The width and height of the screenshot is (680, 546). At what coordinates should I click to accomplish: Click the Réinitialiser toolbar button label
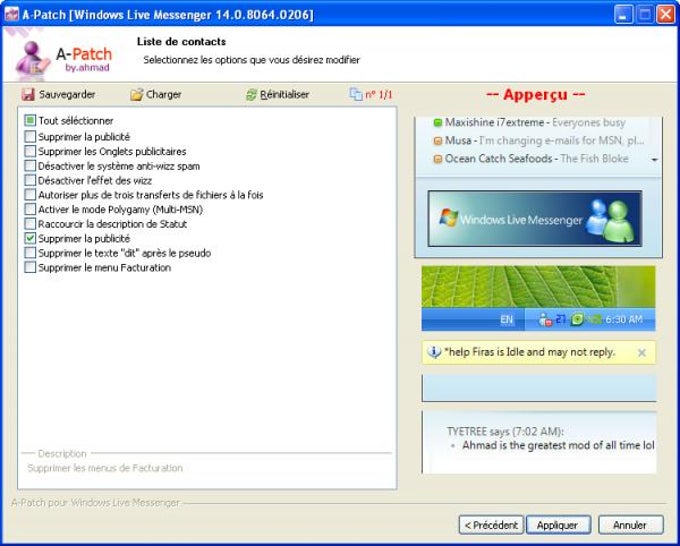284,94
